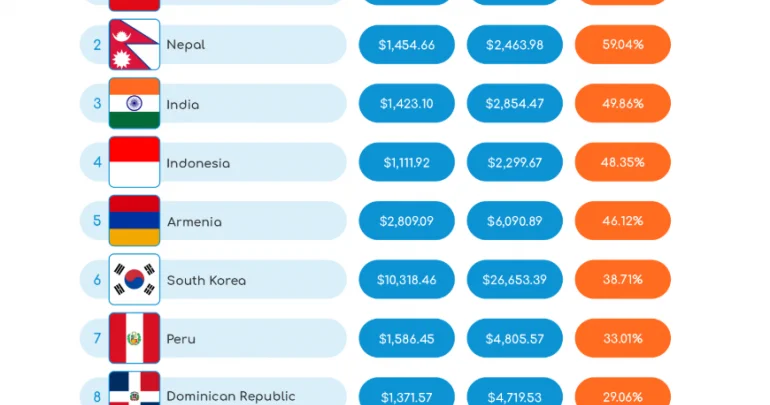
Task: Select the 49.86% orange percentage pill
Action: 623,103
